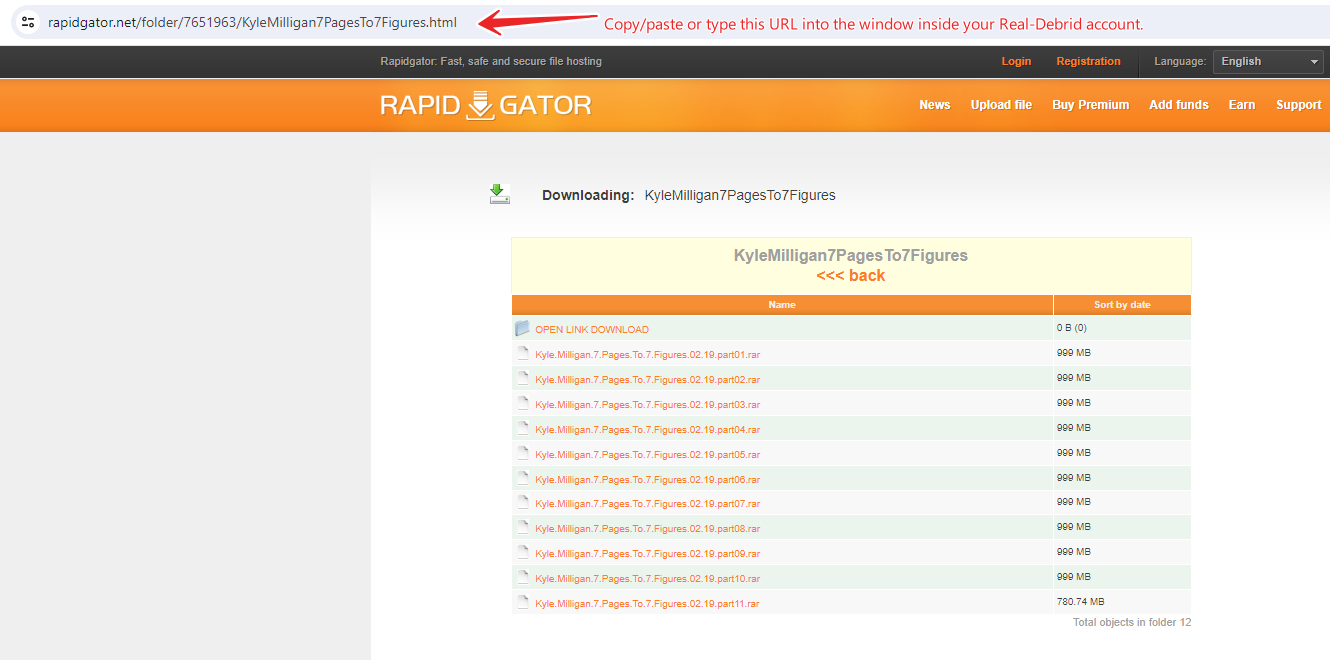Download Kyle.Milligan part05.rar file link

click(x=647, y=455)
